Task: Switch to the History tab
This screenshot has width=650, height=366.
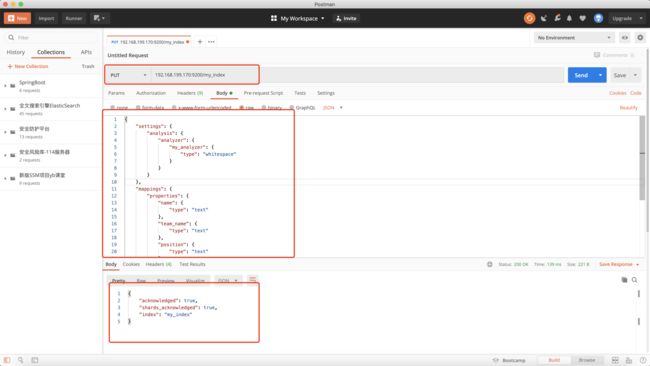Action: [x=16, y=52]
